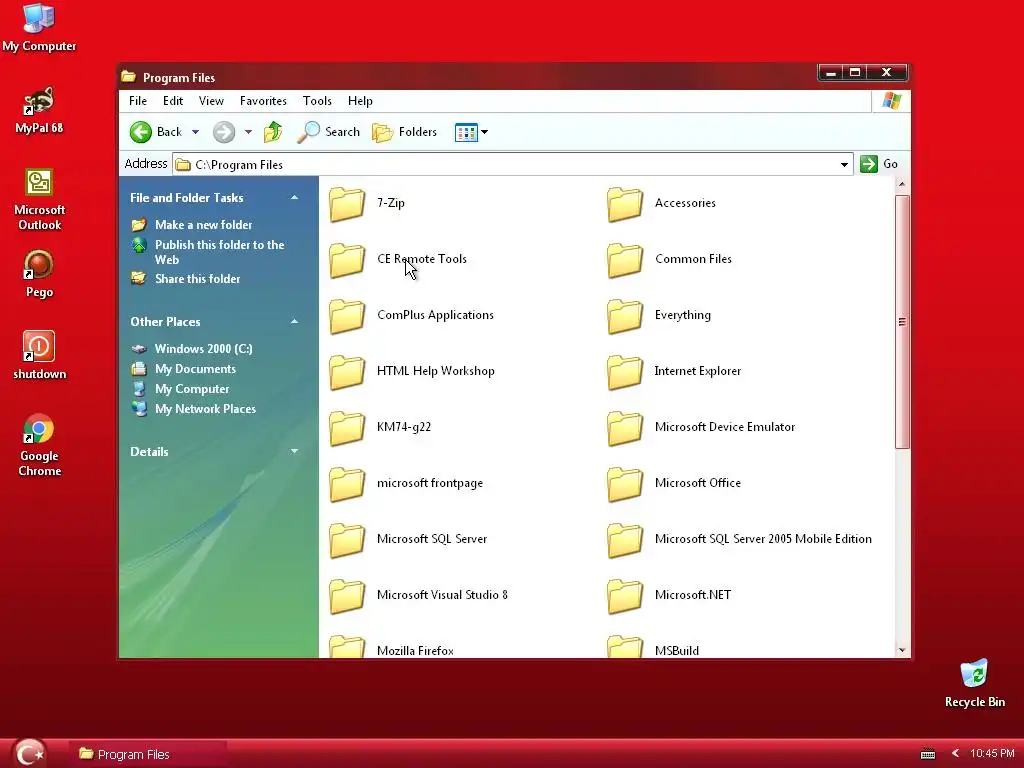This screenshot has width=1024, height=768.
Task: Click the vertical scrollbar thumb
Action: point(902,321)
